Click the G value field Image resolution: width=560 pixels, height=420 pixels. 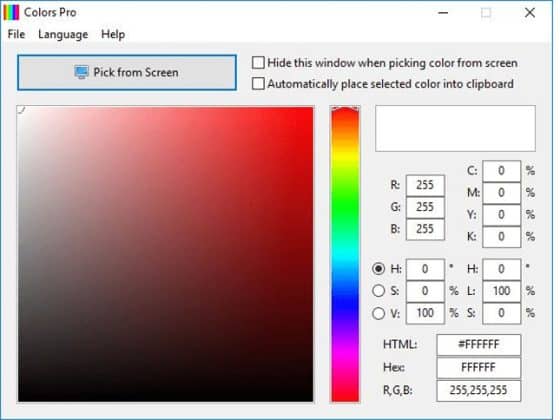coord(425,207)
